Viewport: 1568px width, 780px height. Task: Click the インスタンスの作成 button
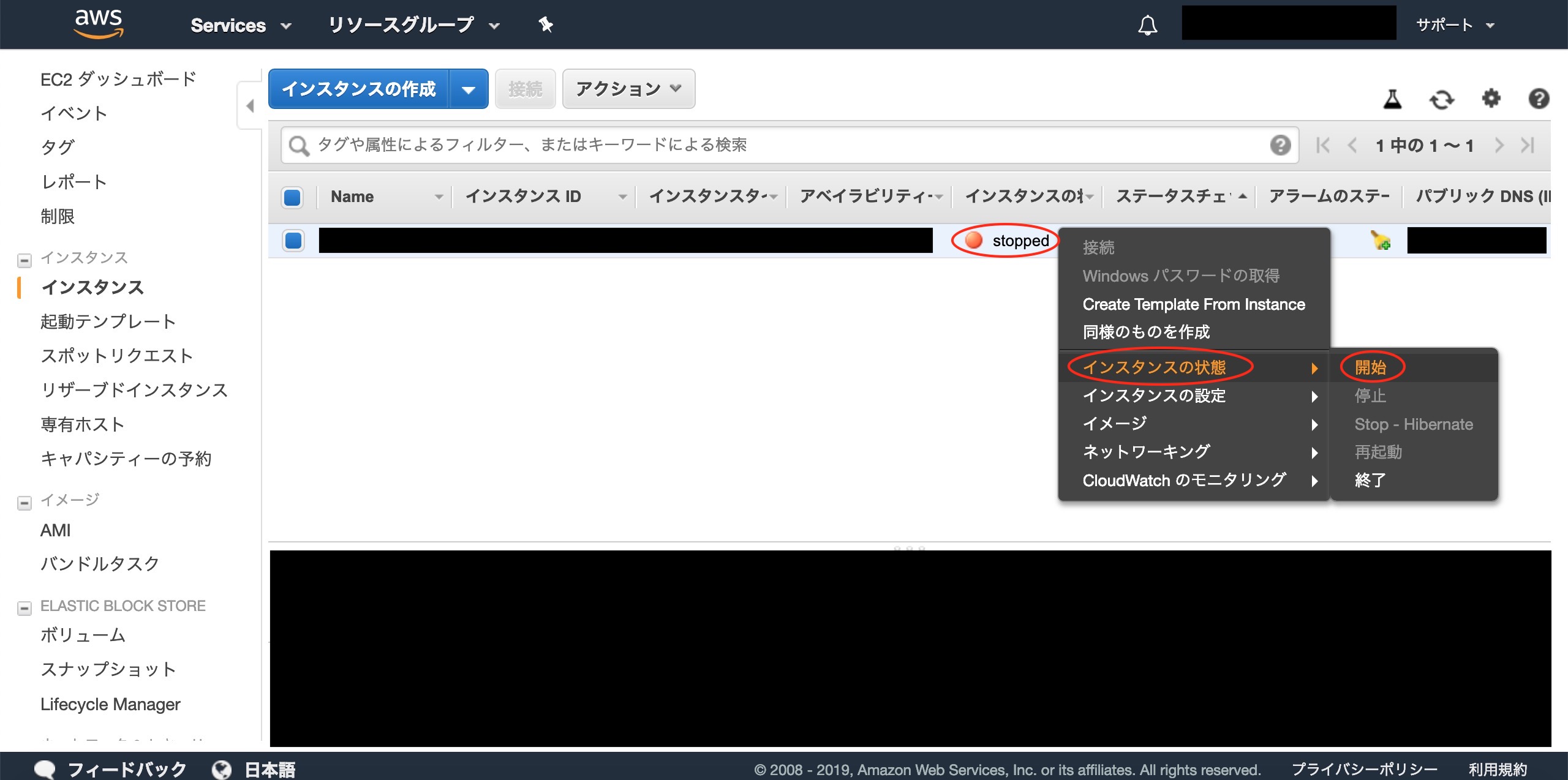pyautogui.click(x=359, y=89)
